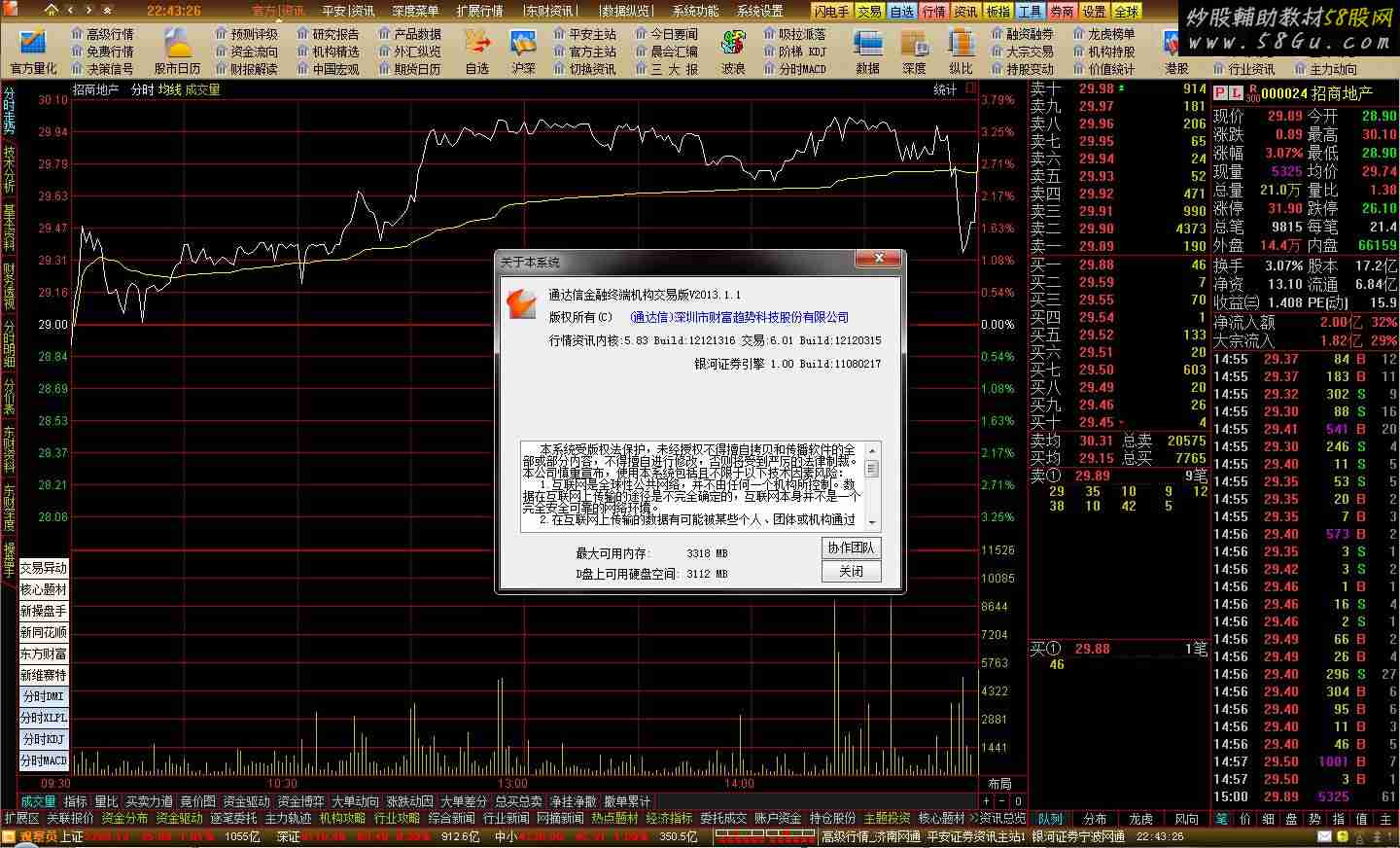Follow the 深圳市财富趋势科技股份有限公司 link
This screenshot has height=848, width=1400.
[739, 317]
